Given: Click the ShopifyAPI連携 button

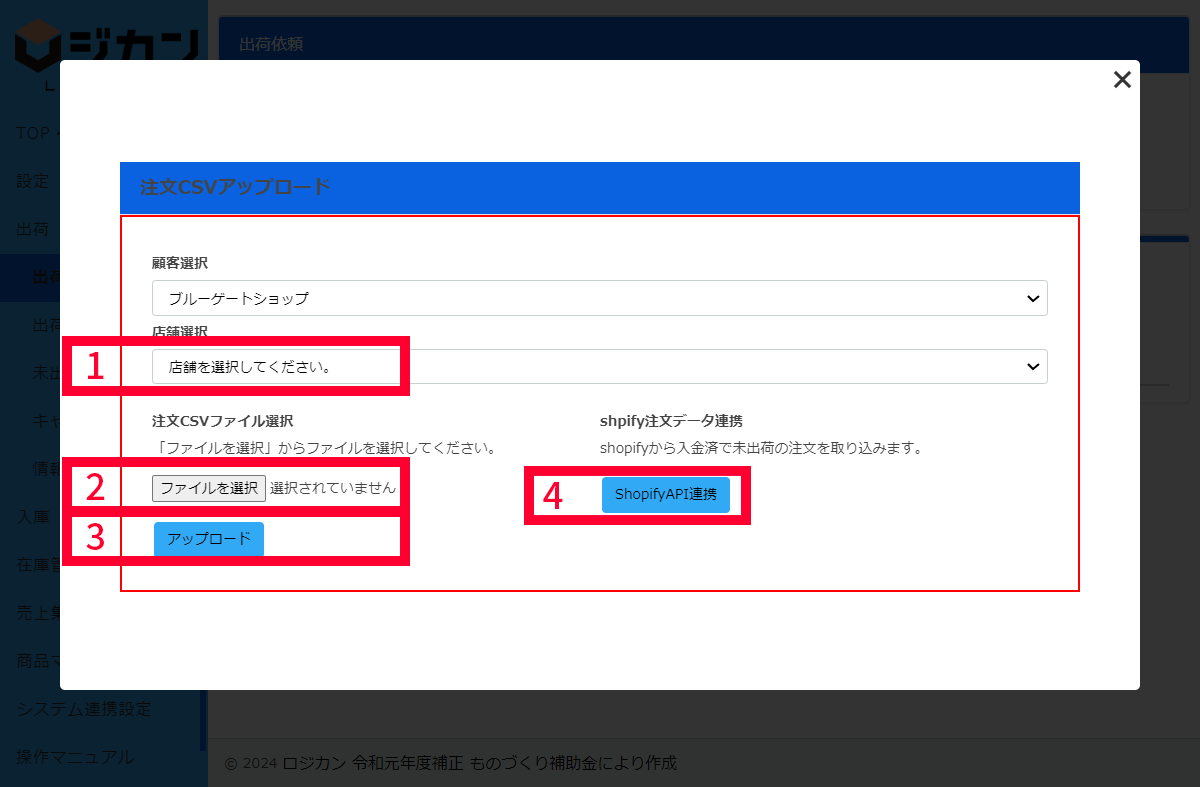Looking at the screenshot, I should pyautogui.click(x=665, y=494).
